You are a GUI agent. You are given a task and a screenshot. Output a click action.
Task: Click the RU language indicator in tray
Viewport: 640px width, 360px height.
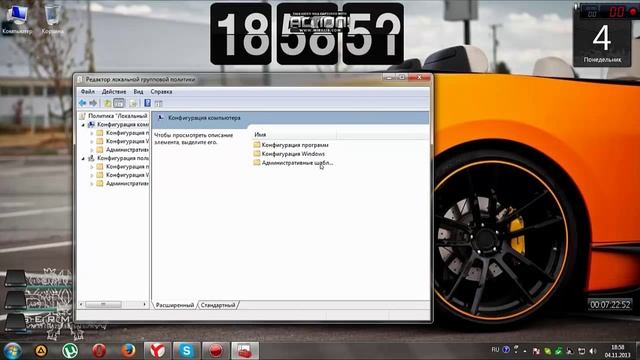495,350
